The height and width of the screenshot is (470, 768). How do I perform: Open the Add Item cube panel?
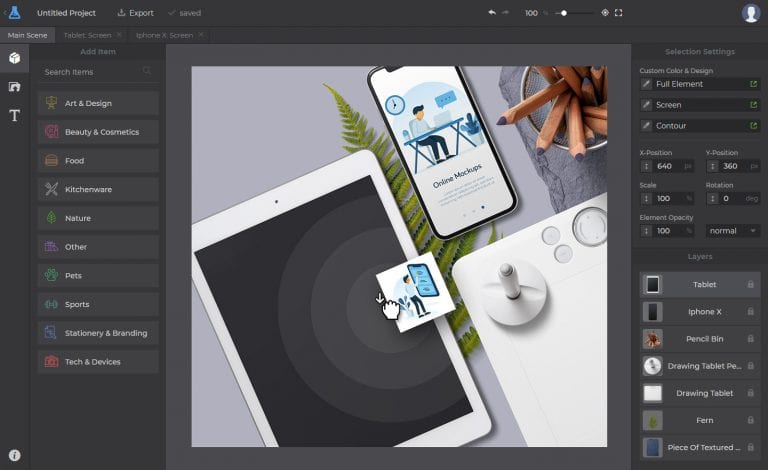pos(15,58)
